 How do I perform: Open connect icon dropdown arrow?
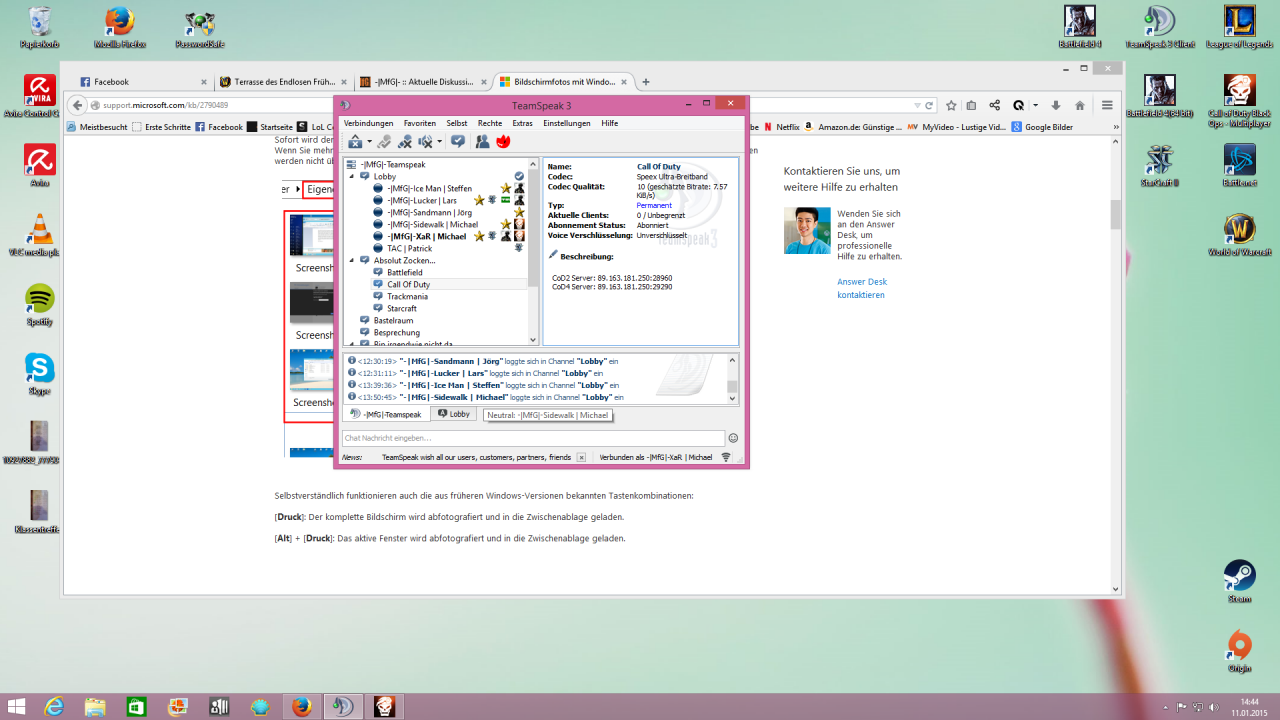pos(369,142)
